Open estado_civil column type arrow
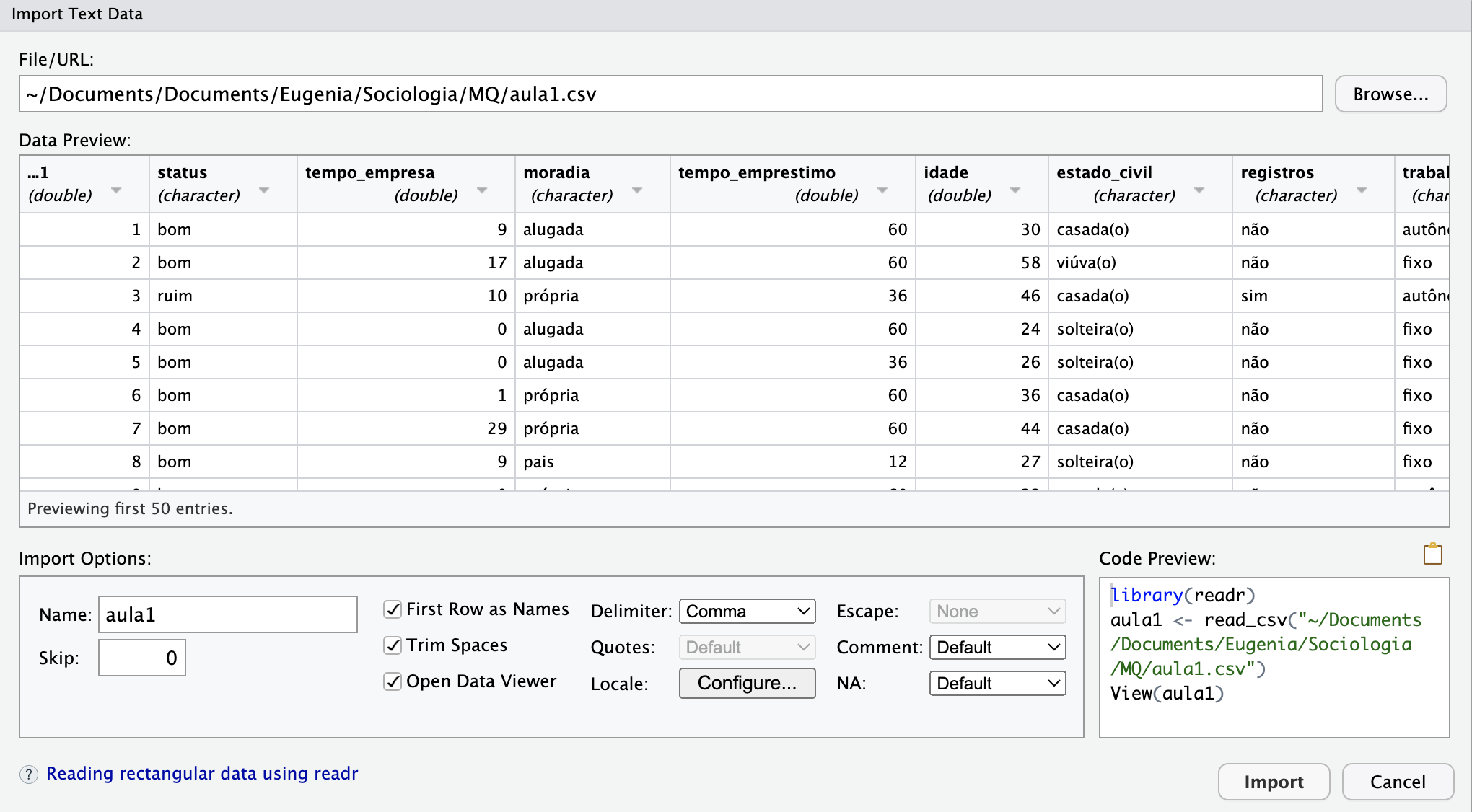The image size is (1472, 812). pyautogui.click(x=1199, y=190)
